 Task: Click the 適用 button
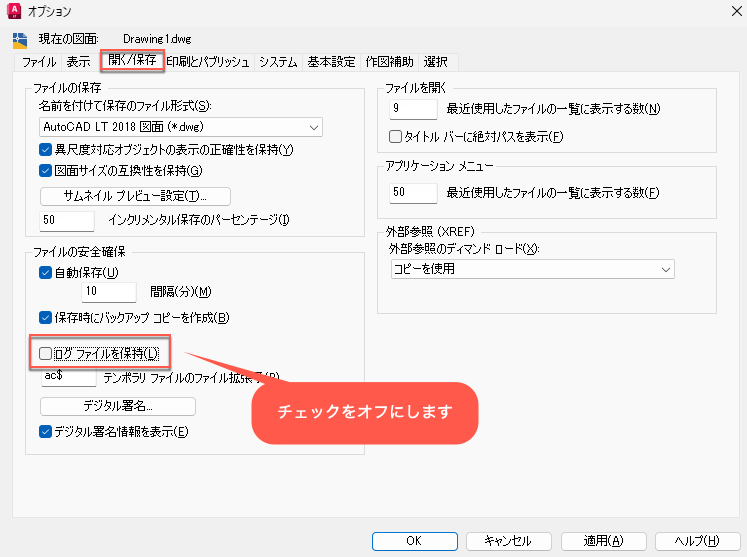(603, 541)
